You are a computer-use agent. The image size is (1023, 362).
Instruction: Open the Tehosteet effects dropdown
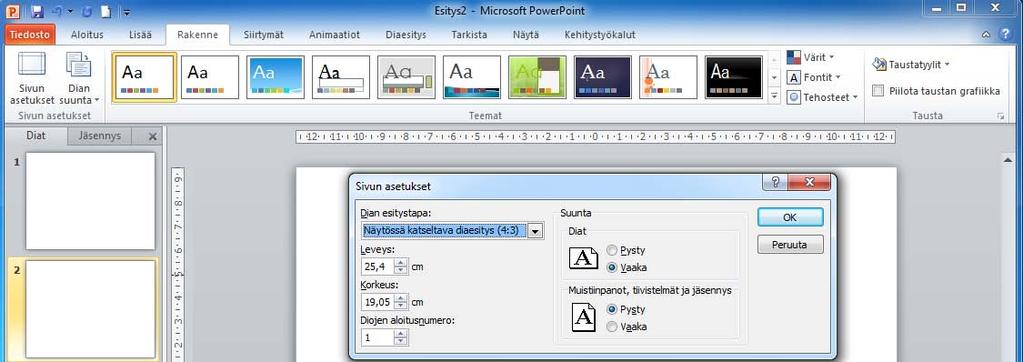coord(822,97)
